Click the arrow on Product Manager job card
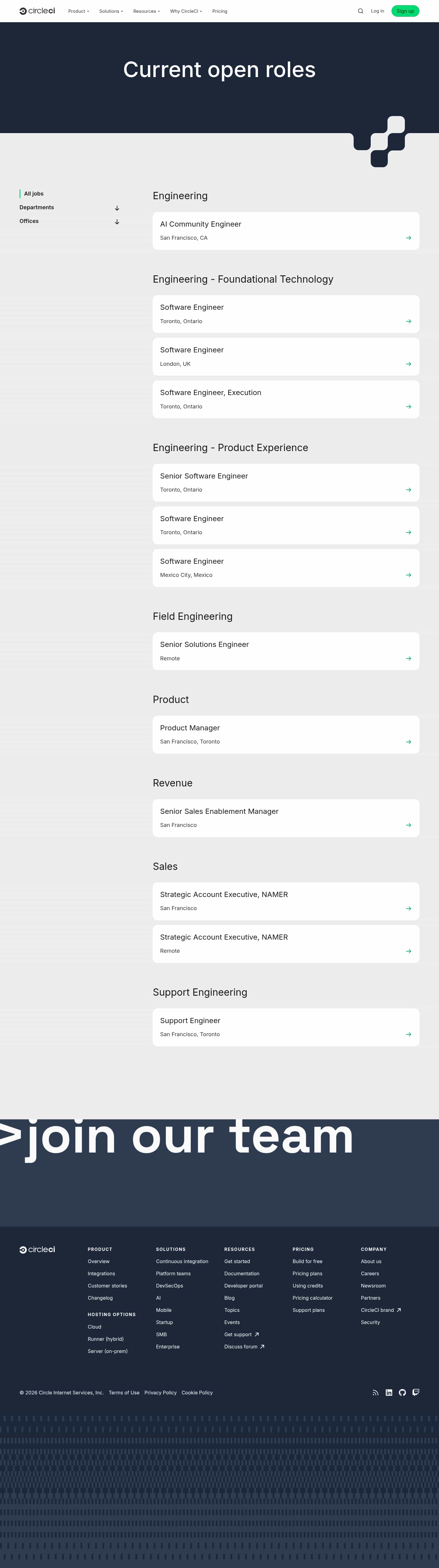This screenshot has height=1568, width=439. (409, 742)
